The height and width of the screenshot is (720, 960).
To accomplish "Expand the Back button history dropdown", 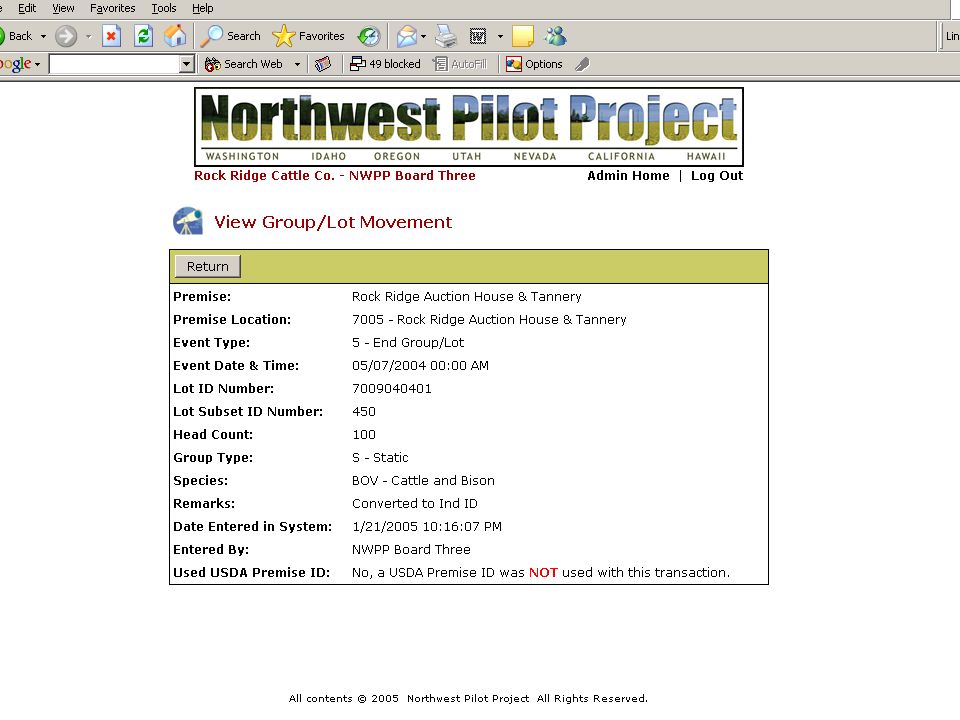I will [x=43, y=36].
